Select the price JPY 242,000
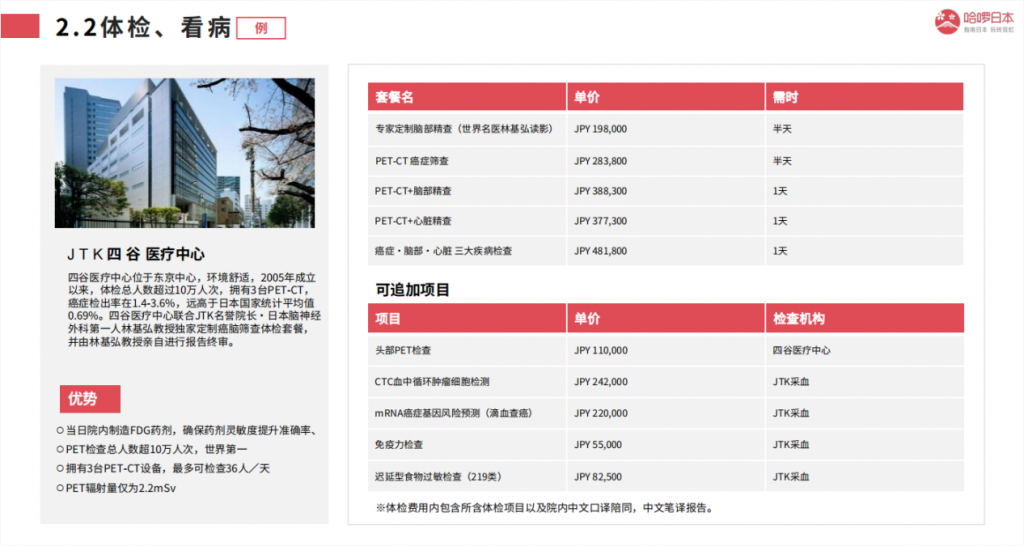1024x546 pixels. [x=601, y=381]
